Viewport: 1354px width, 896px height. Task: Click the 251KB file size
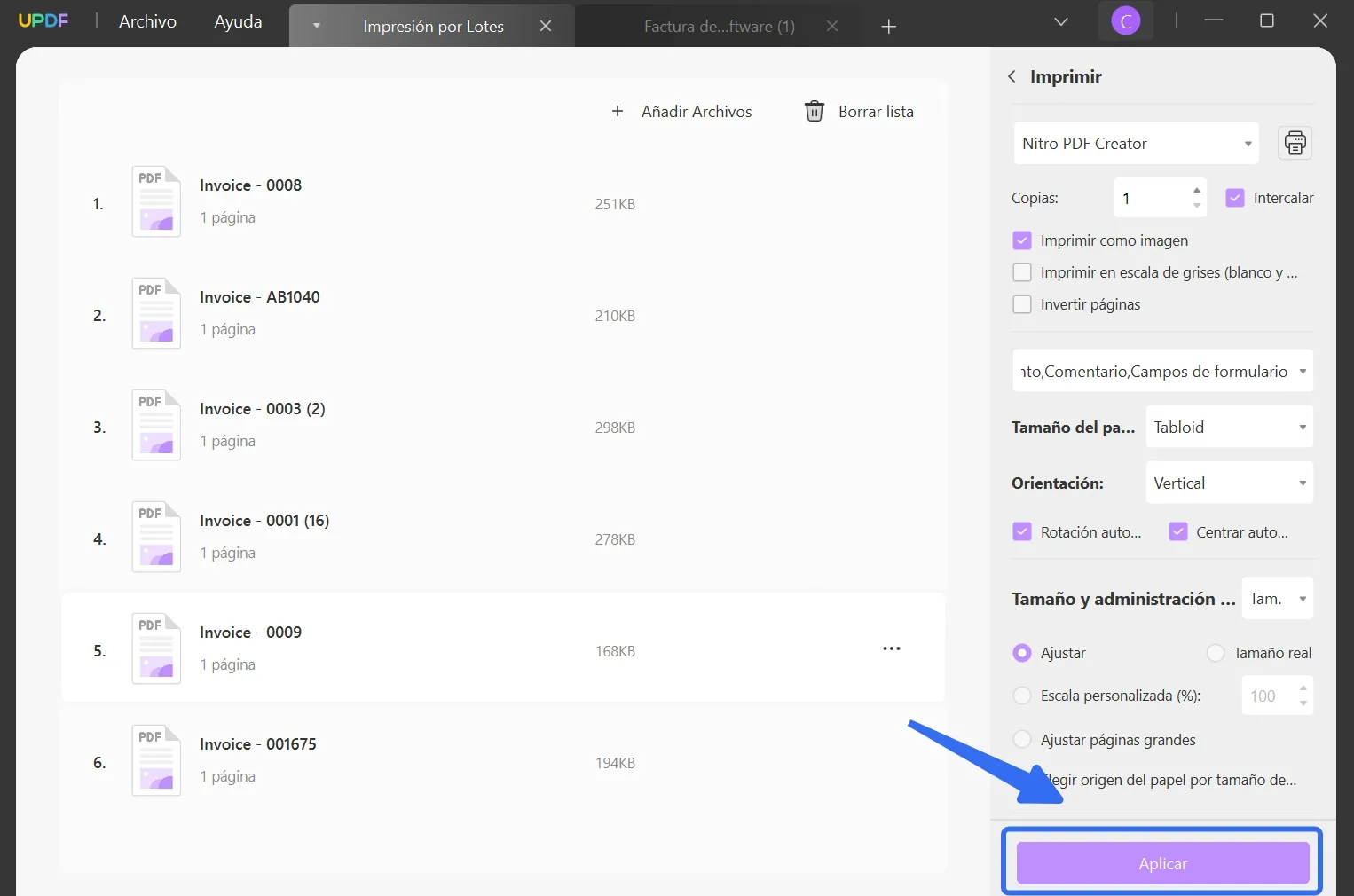[x=615, y=204]
